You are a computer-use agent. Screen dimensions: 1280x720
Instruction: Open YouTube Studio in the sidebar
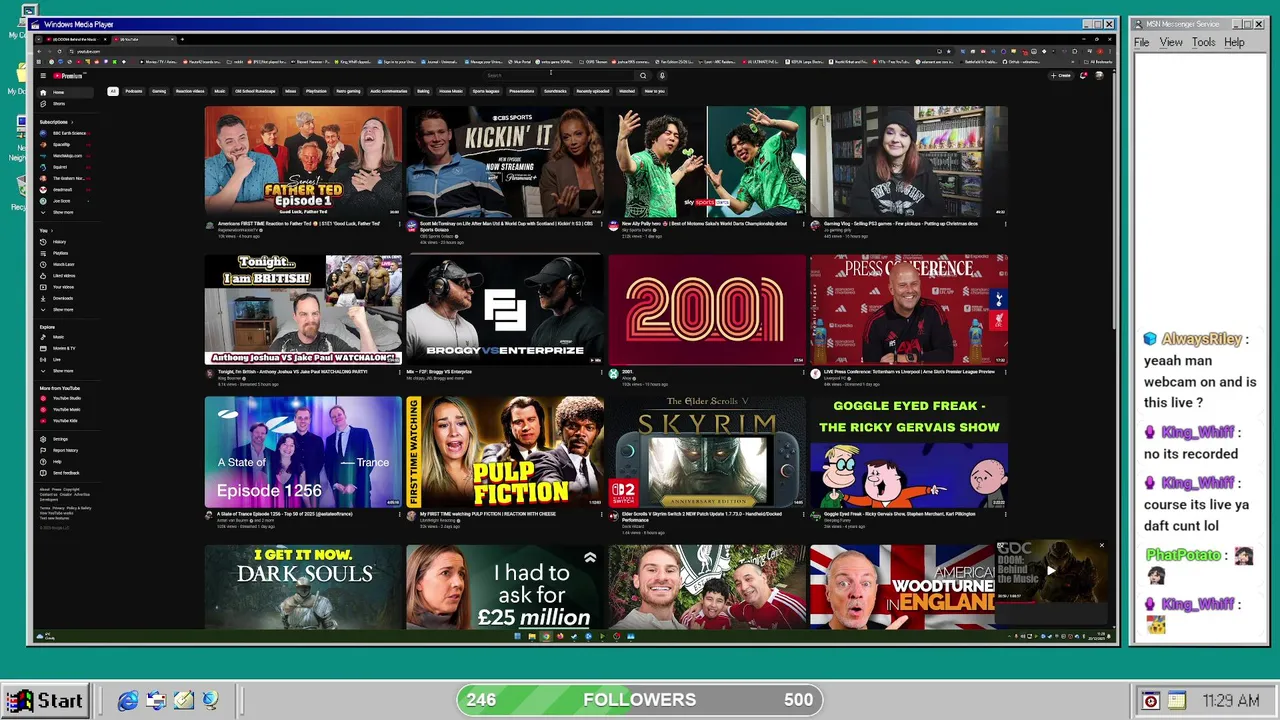[x=65, y=398]
